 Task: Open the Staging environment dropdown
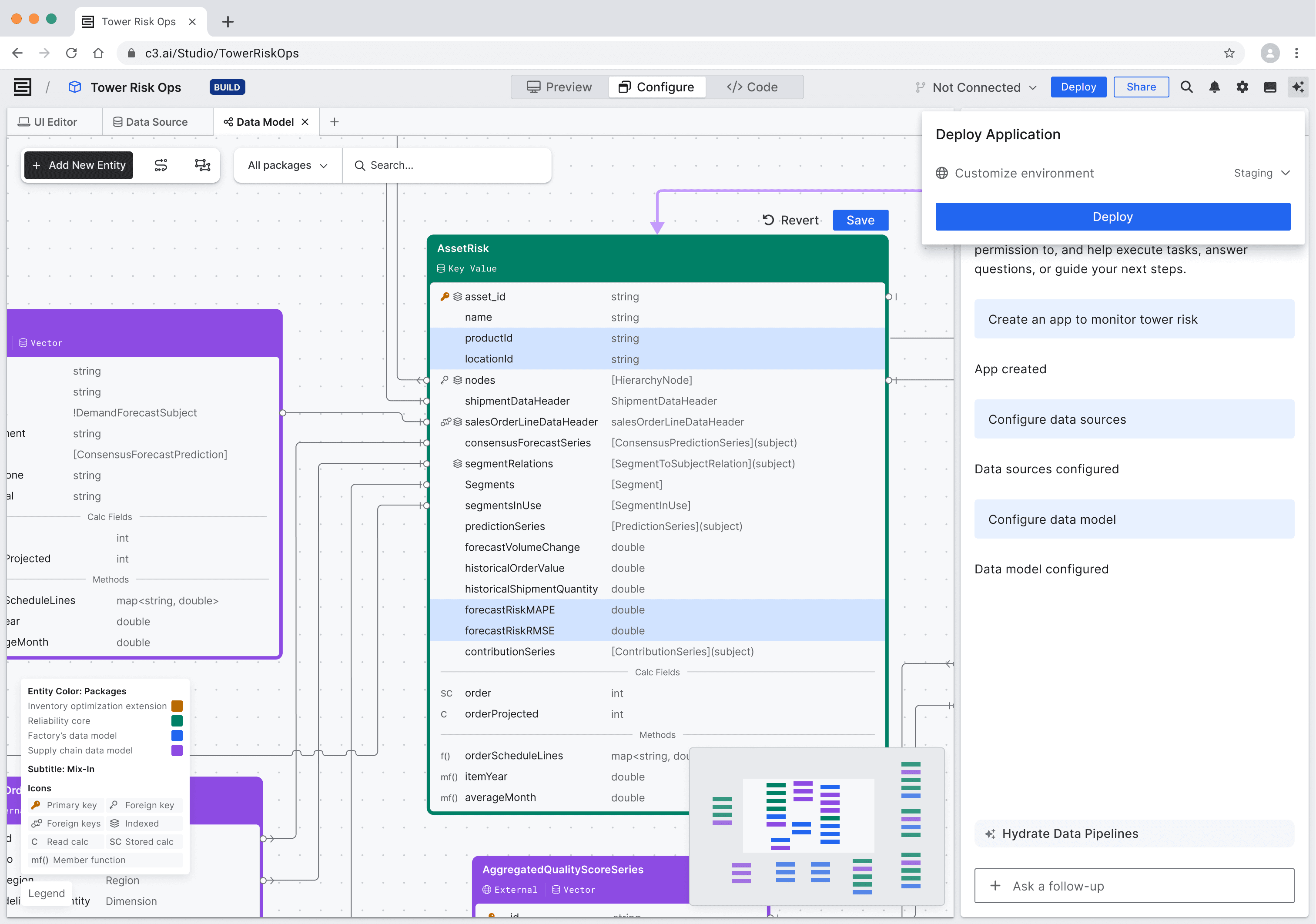pyautogui.click(x=1261, y=173)
